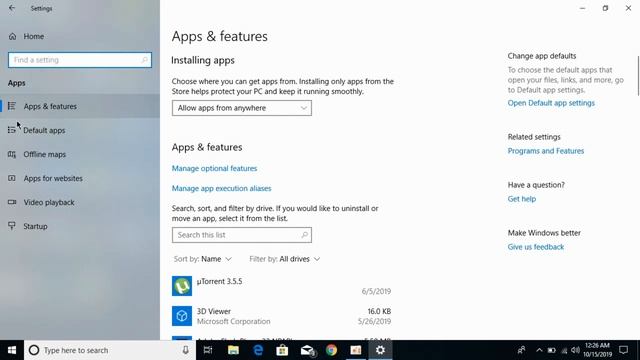Open the Sort by Name dropdown
Screen dimensions: 640x360
(x=203, y=259)
